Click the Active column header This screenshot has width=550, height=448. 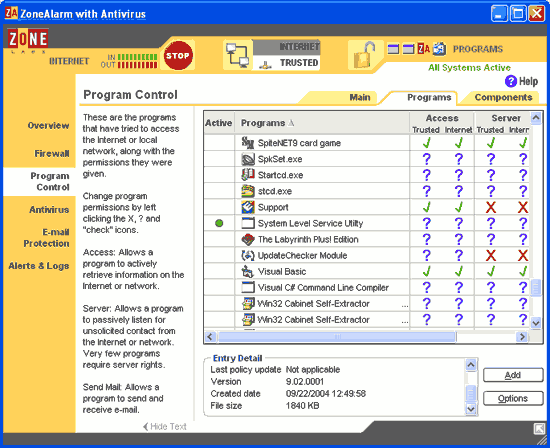(219, 123)
